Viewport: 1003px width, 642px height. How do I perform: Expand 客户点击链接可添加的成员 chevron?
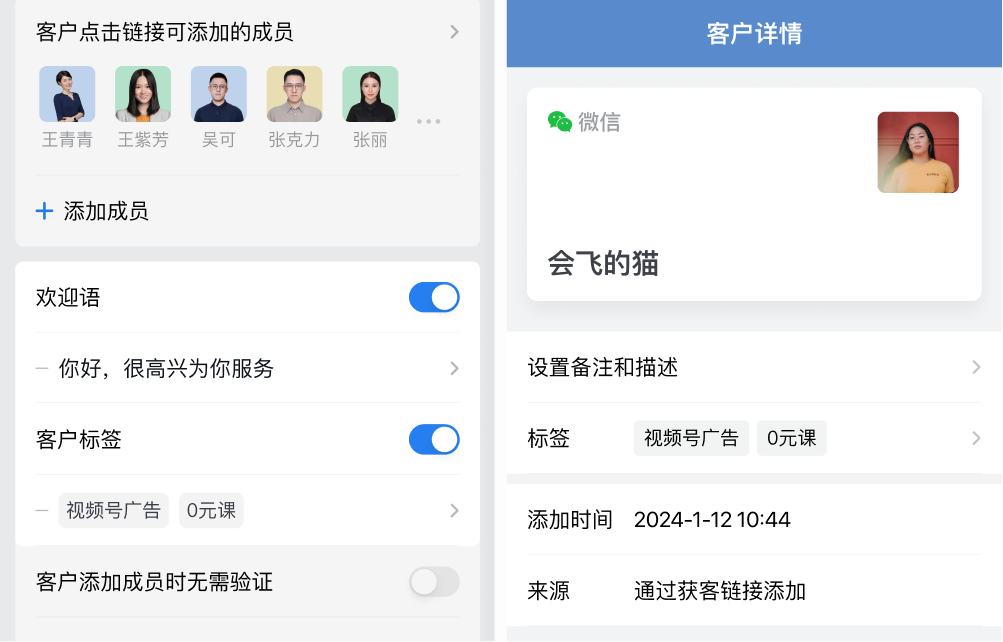[x=454, y=32]
